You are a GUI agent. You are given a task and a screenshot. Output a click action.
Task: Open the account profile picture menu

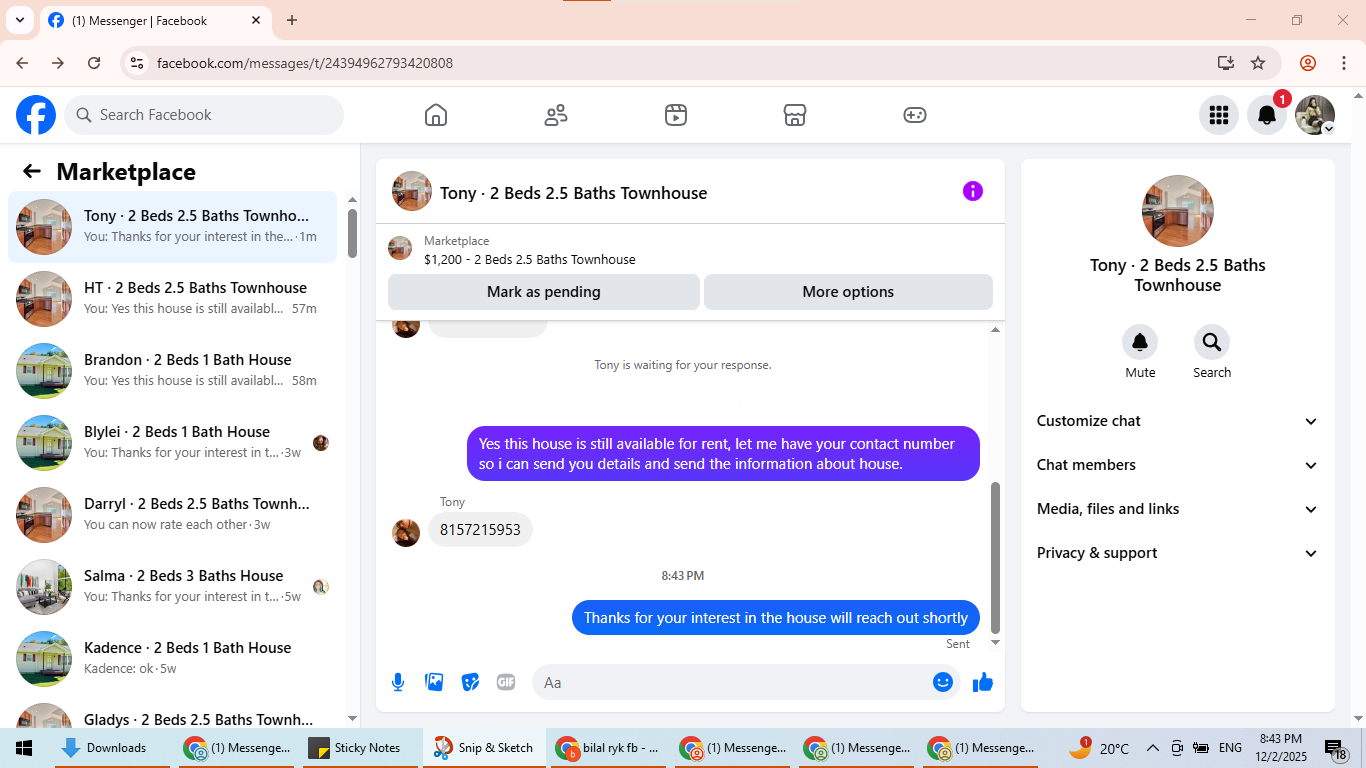(1315, 115)
